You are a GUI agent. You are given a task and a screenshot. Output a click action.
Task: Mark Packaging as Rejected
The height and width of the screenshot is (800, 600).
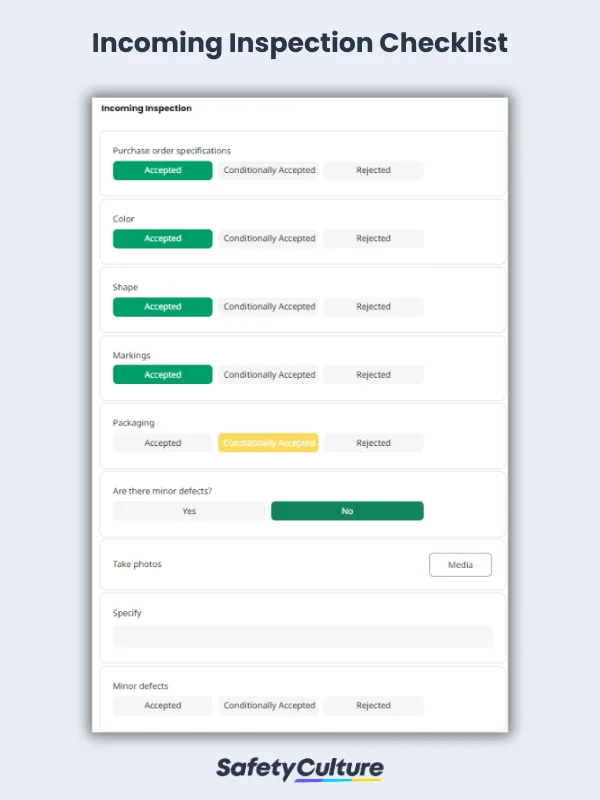tap(373, 442)
